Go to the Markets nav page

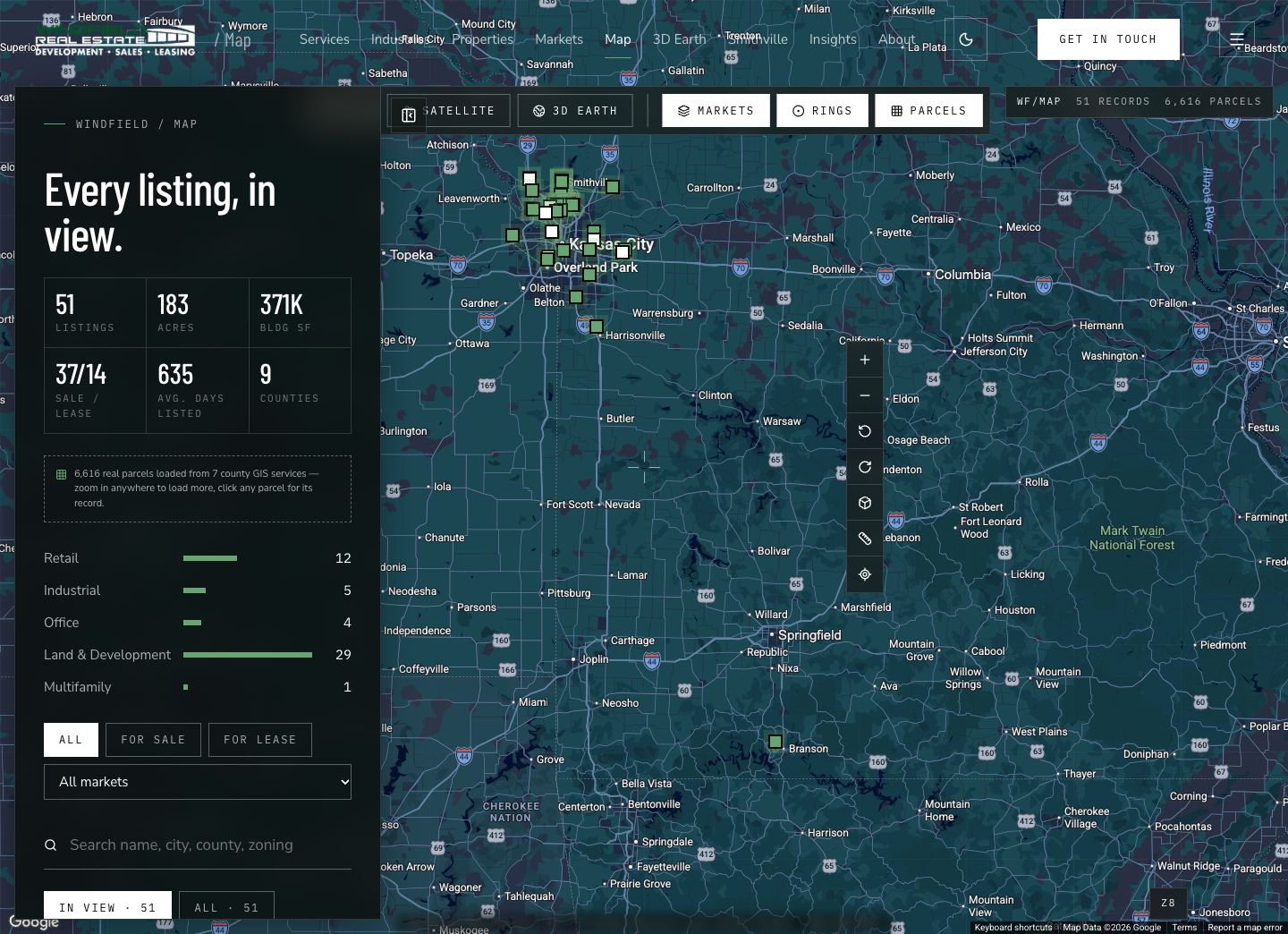click(559, 39)
